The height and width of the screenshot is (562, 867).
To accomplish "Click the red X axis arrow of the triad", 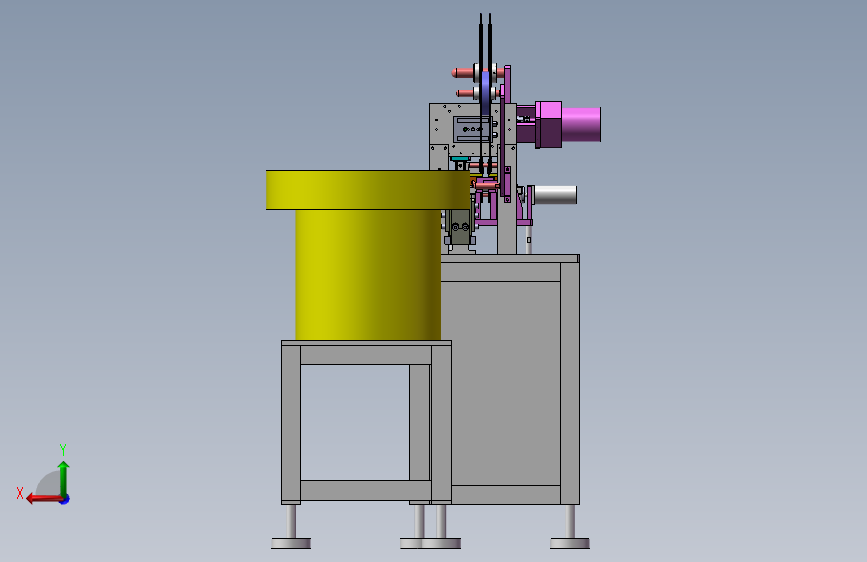I will 43,499.
